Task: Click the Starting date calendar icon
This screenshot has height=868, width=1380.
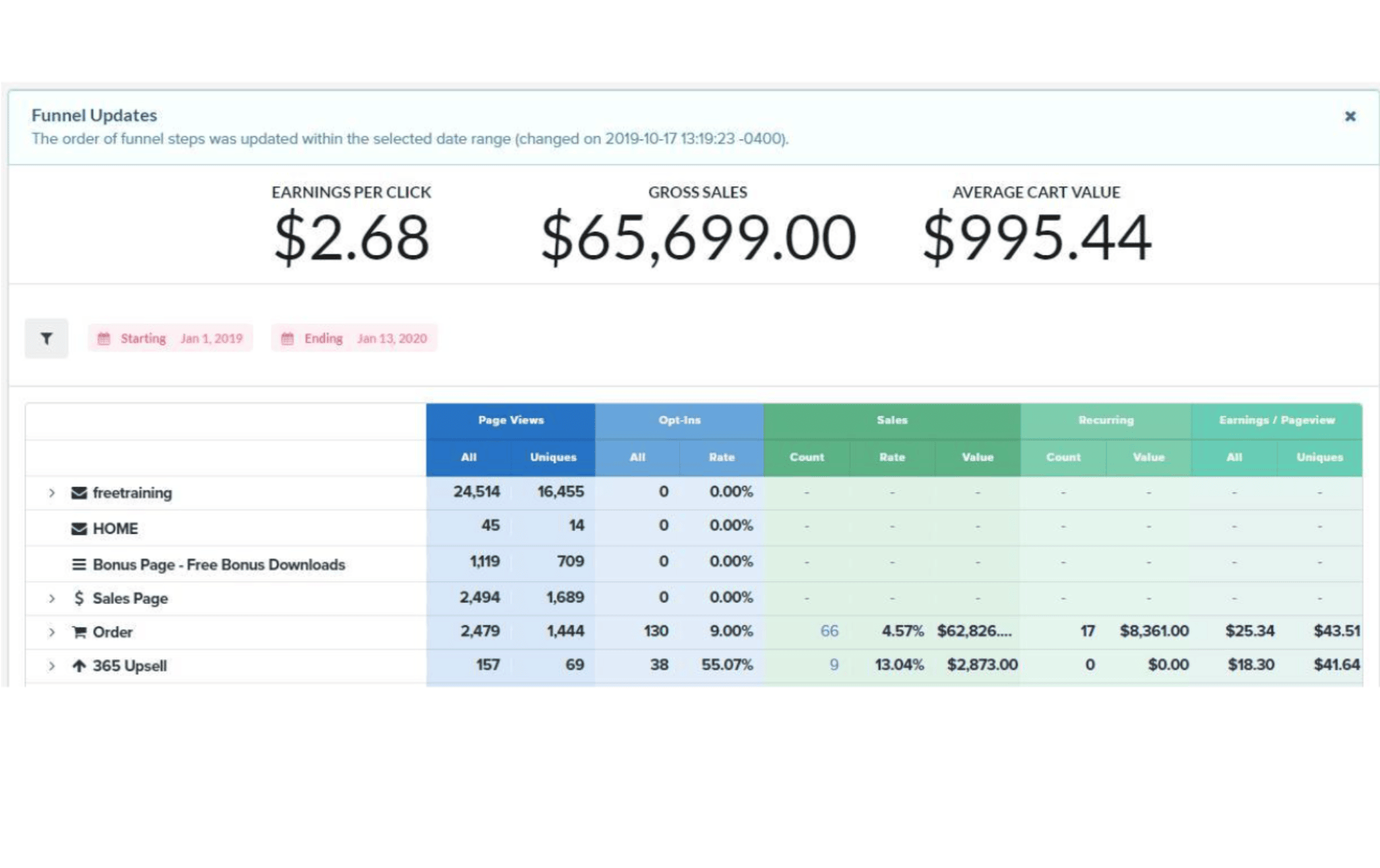Action: tap(104, 338)
